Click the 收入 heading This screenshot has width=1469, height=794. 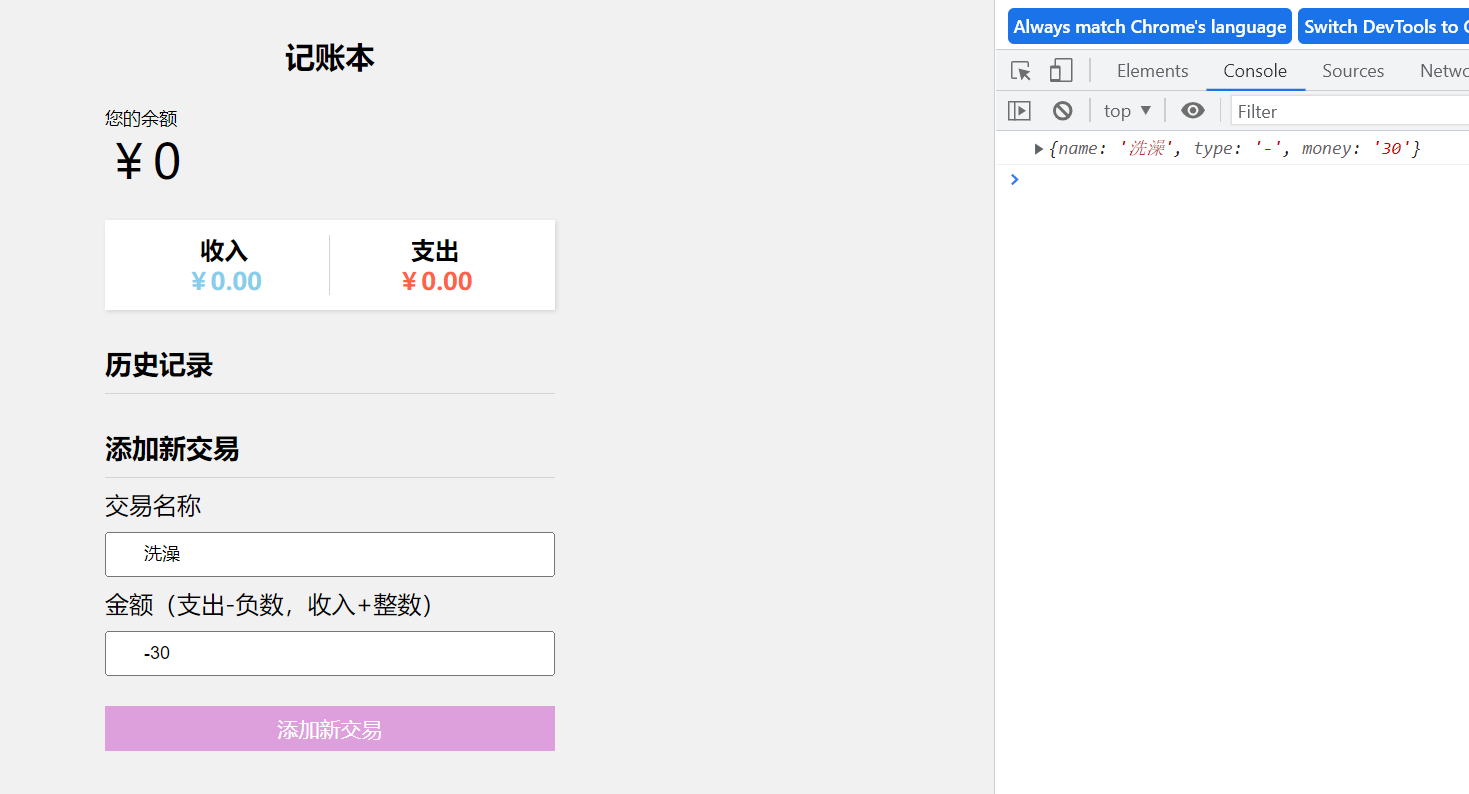click(x=224, y=251)
